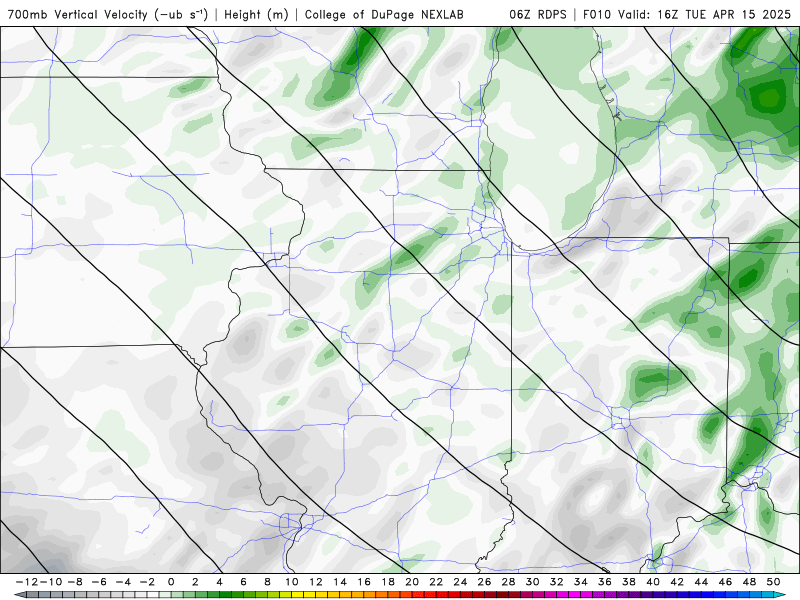Viewport: 800px width, 600px height.
Task: Click the 50 label on the color scale
Action: click(x=773, y=582)
